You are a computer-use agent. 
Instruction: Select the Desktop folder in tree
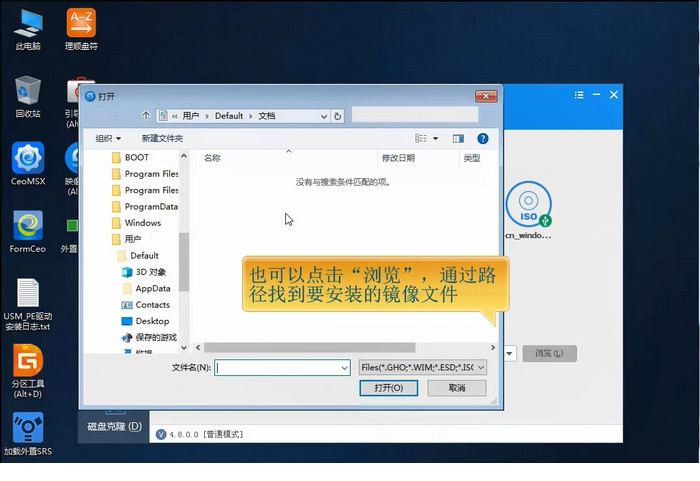click(152, 321)
